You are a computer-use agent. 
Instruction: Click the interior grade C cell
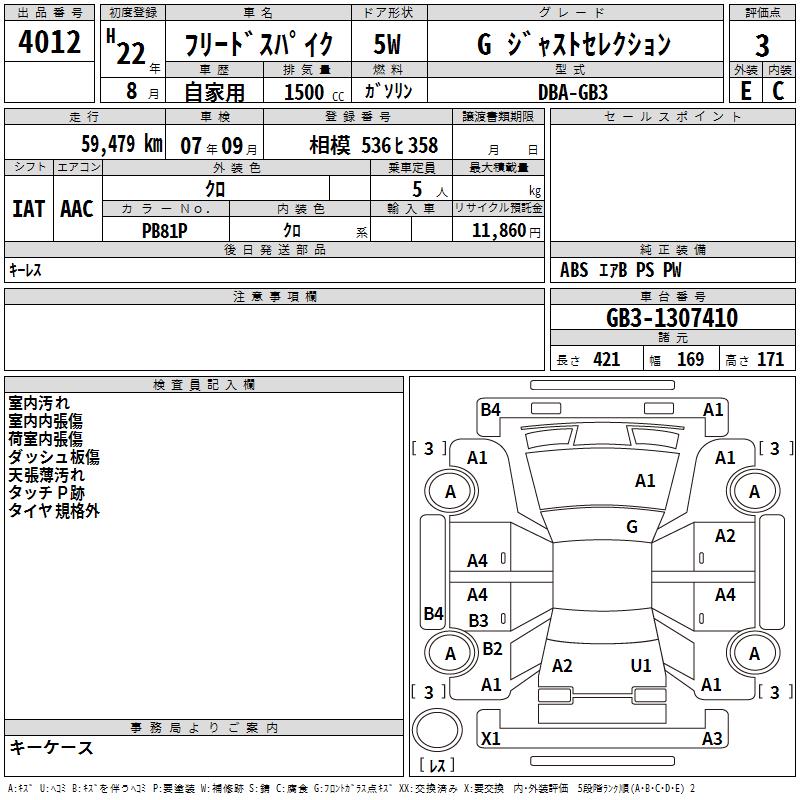[779, 90]
